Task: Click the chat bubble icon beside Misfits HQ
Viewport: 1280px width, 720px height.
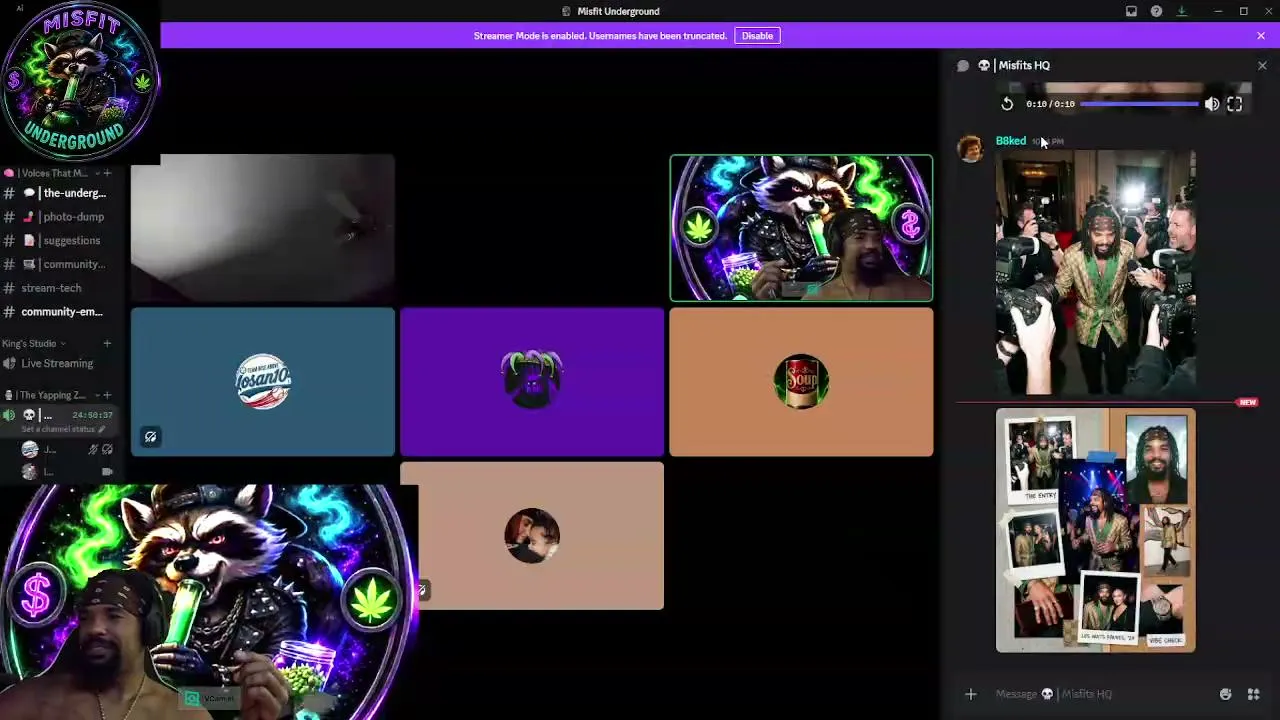Action: (963, 66)
